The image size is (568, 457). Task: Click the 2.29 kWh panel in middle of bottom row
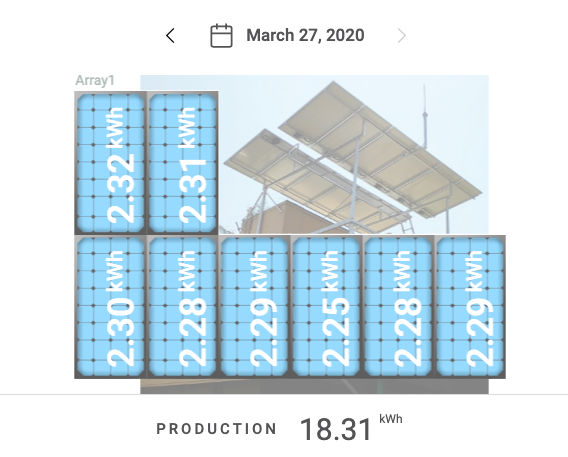point(254,307)
